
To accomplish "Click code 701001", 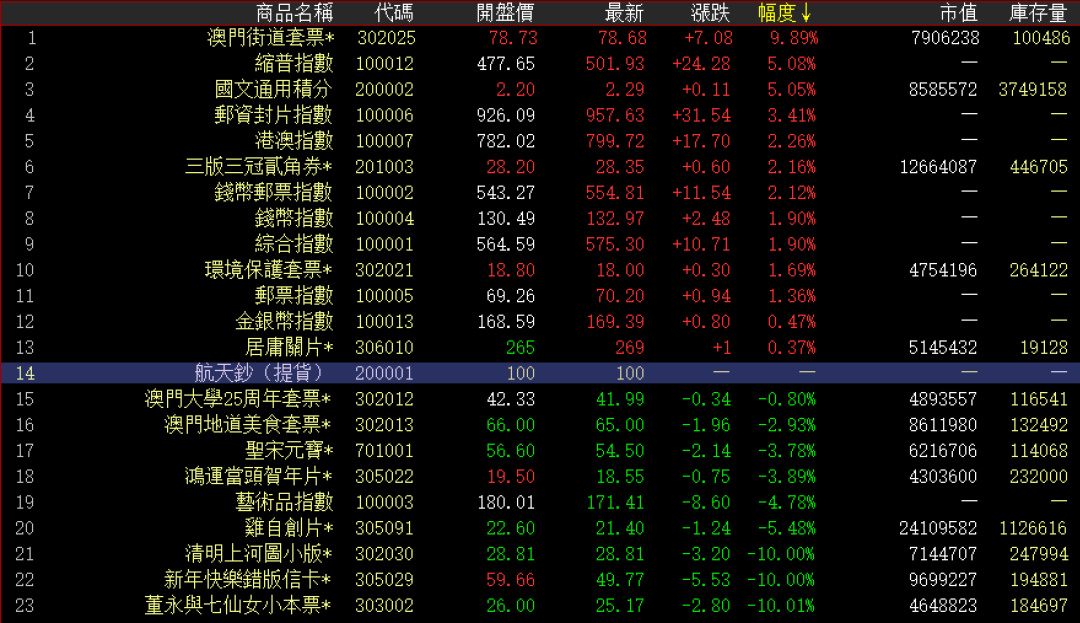I will [x=384, y=451].
